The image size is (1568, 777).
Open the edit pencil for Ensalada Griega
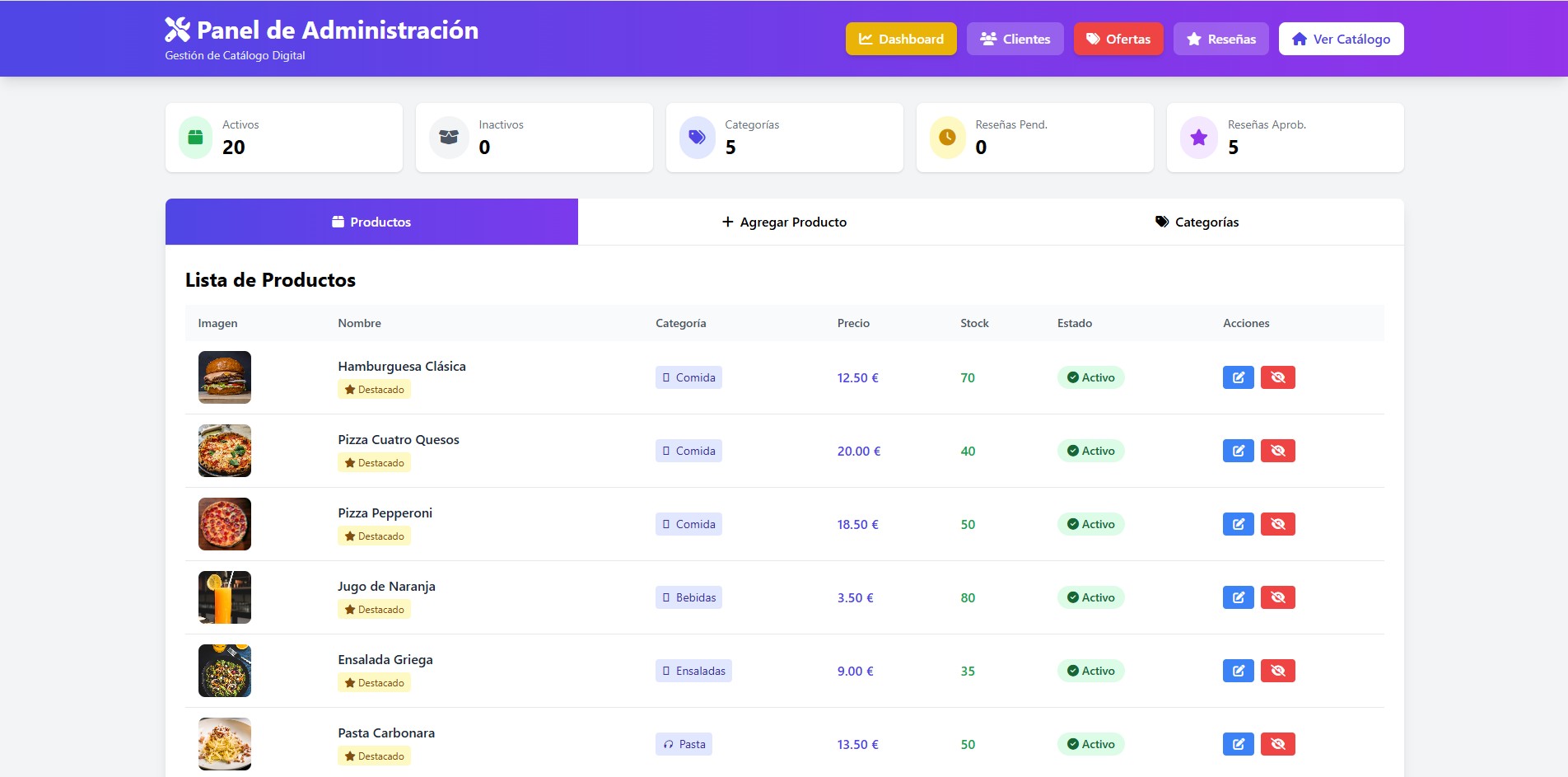1238,671
